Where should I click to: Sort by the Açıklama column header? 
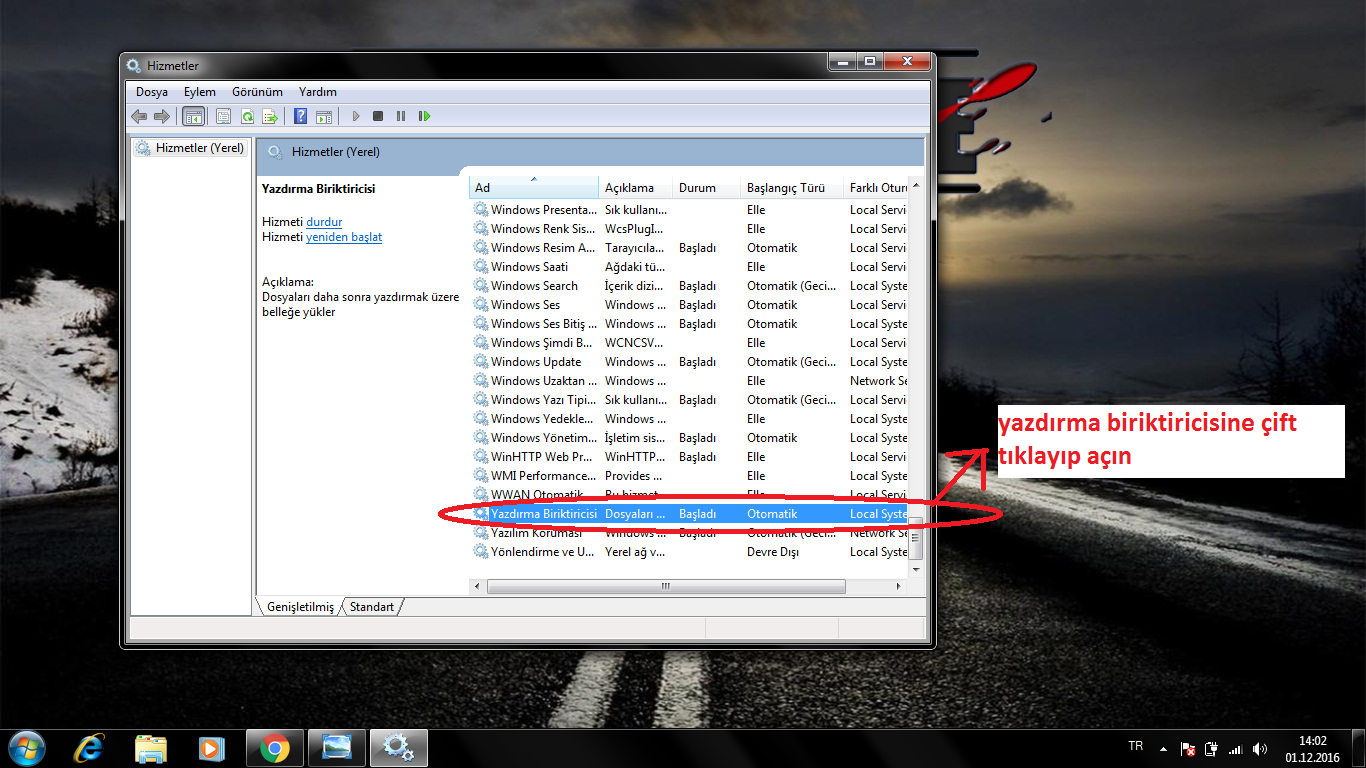pos(636,187)
